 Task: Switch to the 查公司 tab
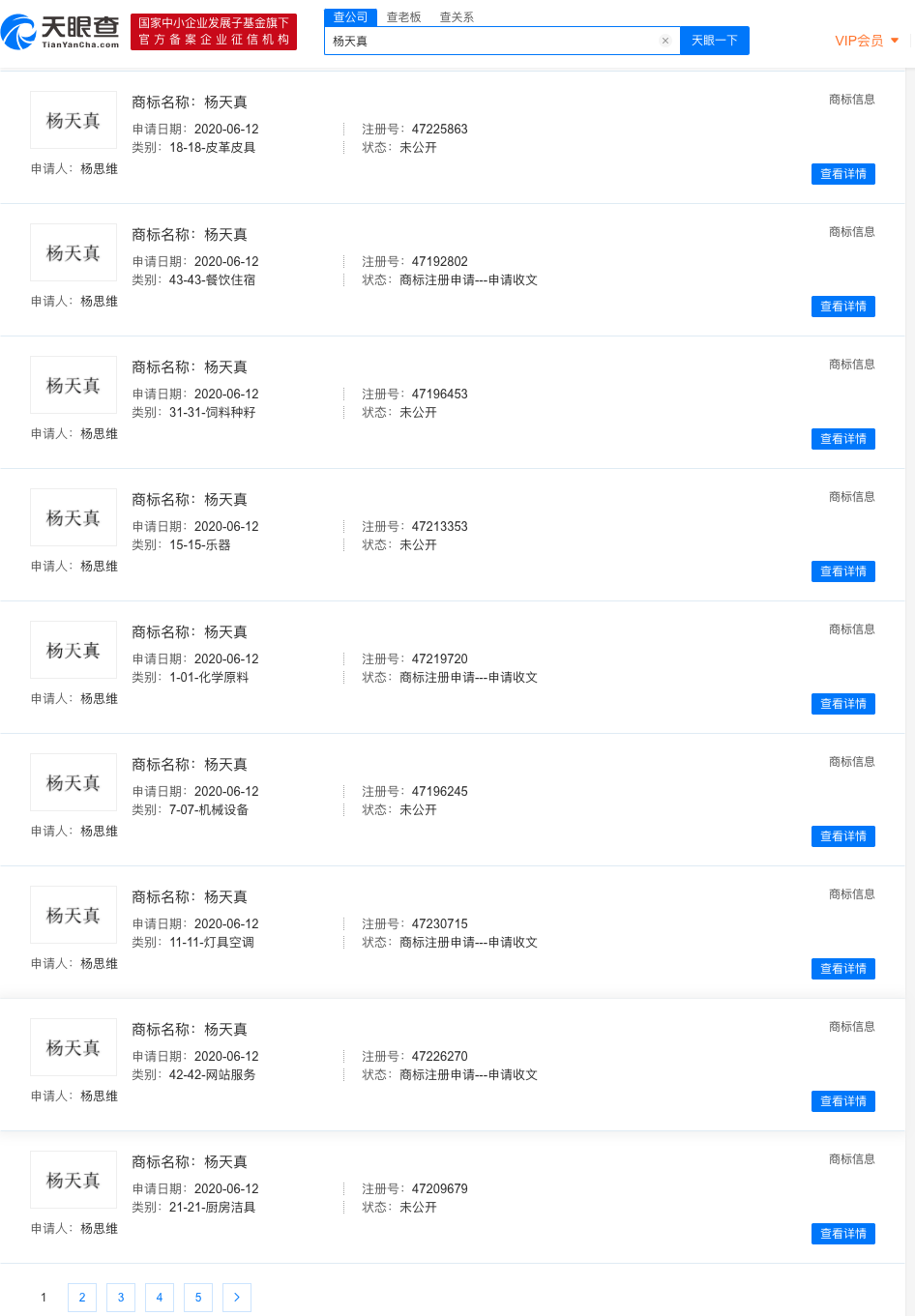[x=350, y=17]
